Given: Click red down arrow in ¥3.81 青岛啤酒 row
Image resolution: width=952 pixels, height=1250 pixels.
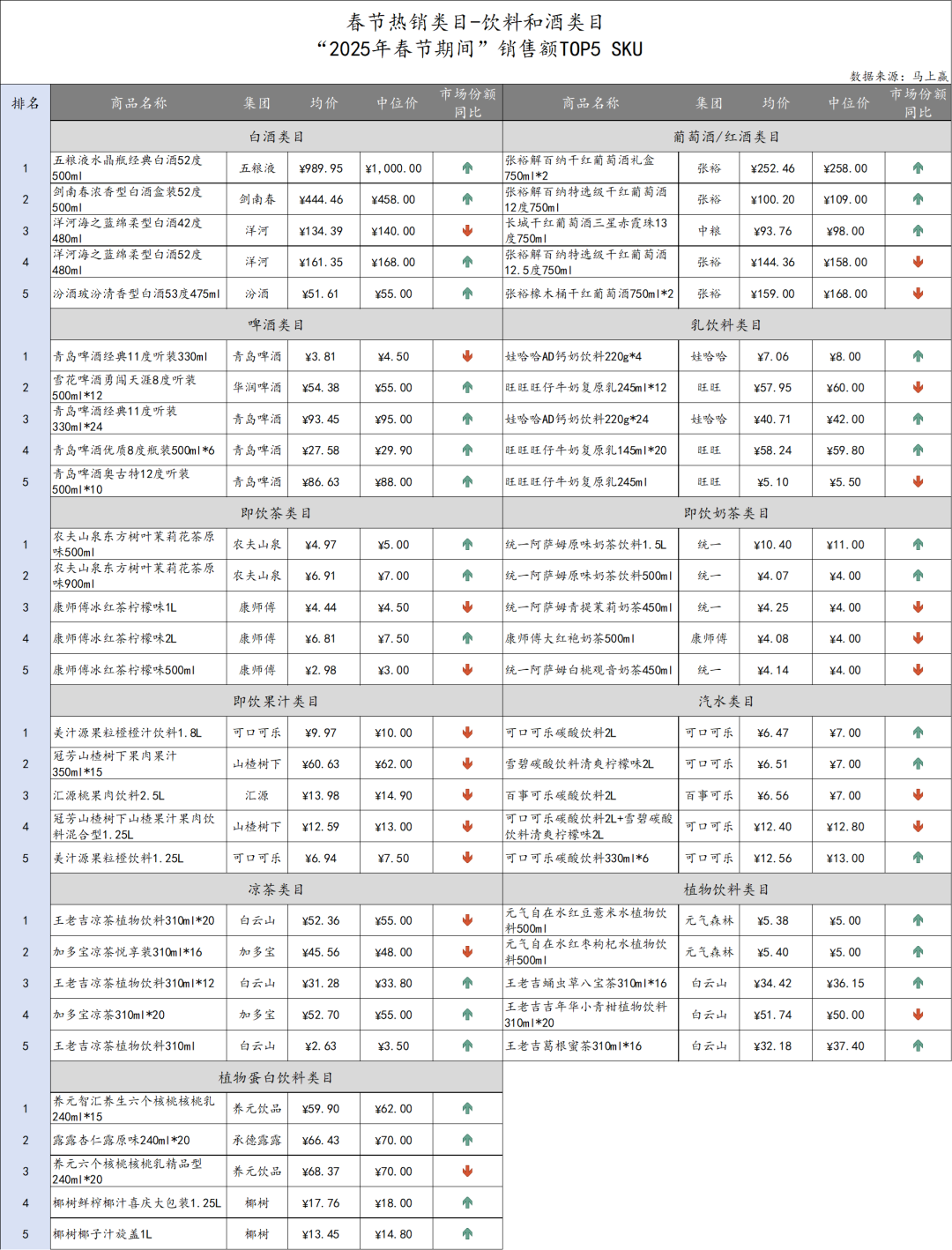Looking at the screenshot, I should [467, 356].
